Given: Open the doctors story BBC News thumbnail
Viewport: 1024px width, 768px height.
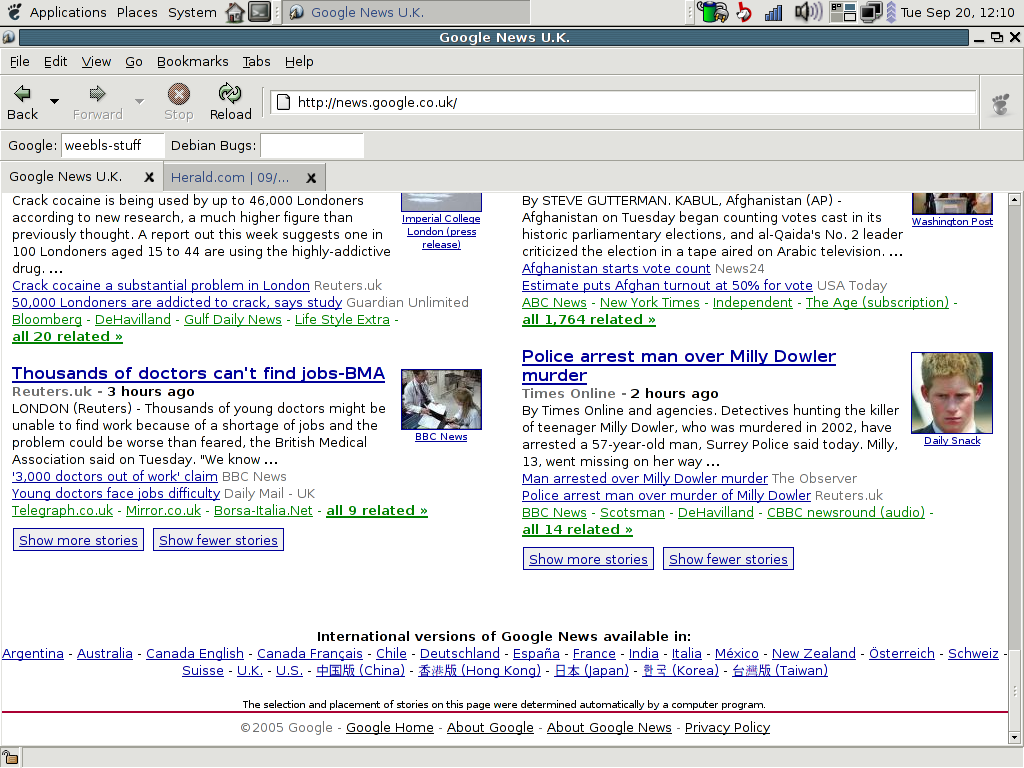Looking at the screenshot, I should coord(441,399).
